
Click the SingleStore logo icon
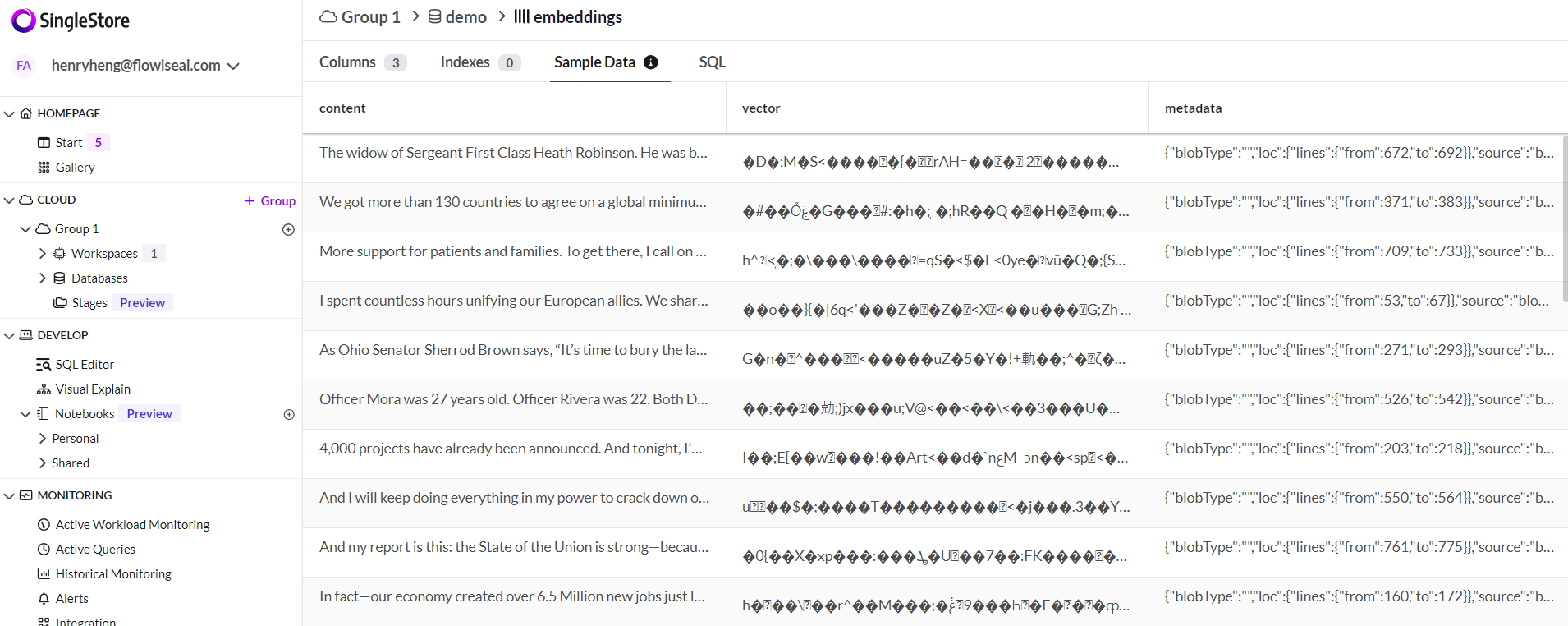point(23,21)
